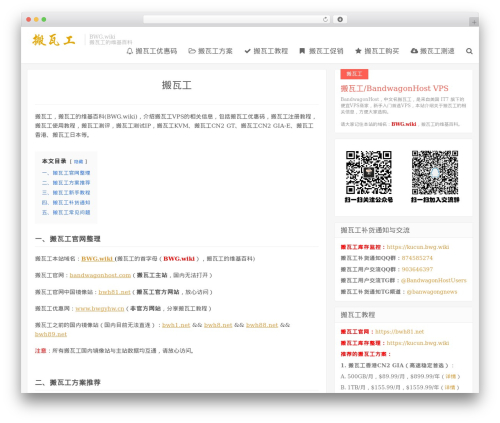Click the 搬瓦工教程 widget title in sidebar
This screenshot has height=423, width=500.
click(358, 315)
